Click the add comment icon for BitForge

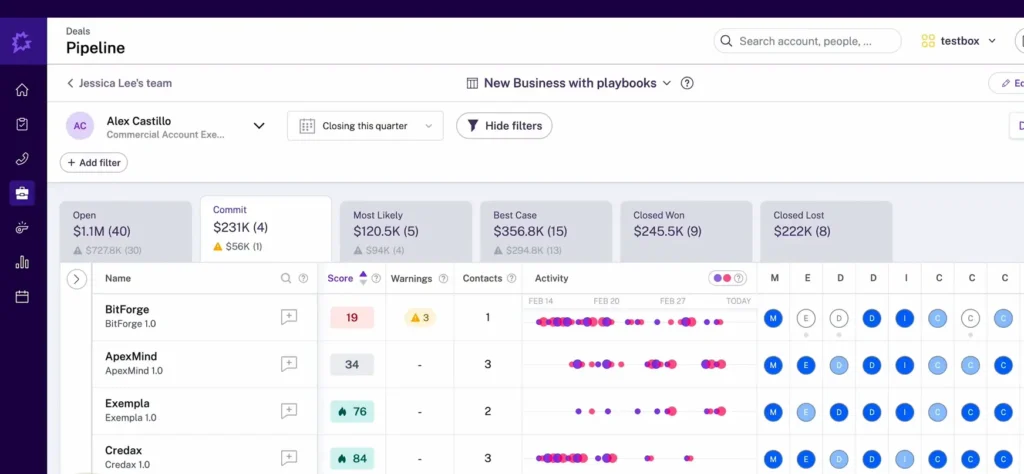click(x=289, y=317)
